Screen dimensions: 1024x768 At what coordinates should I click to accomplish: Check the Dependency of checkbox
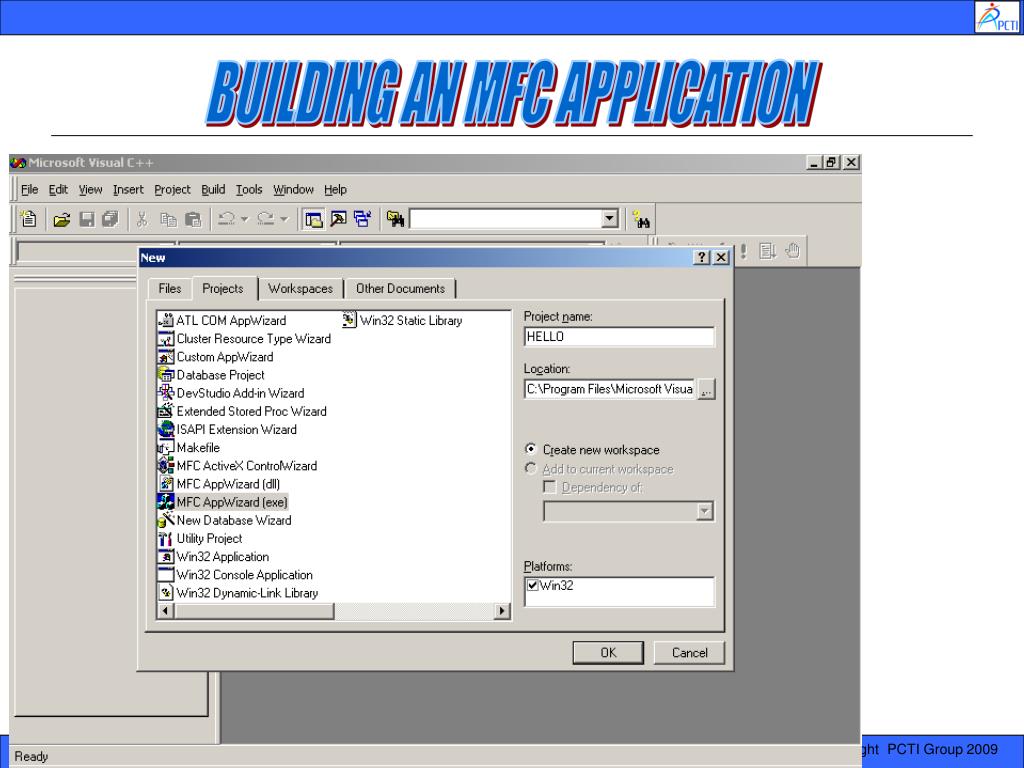(550, 487)
